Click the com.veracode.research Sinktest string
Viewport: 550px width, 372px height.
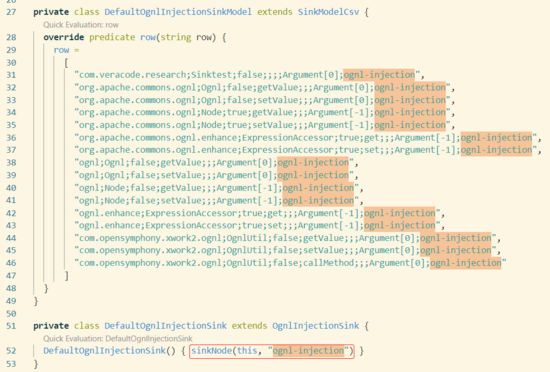(x=247, y=75)
